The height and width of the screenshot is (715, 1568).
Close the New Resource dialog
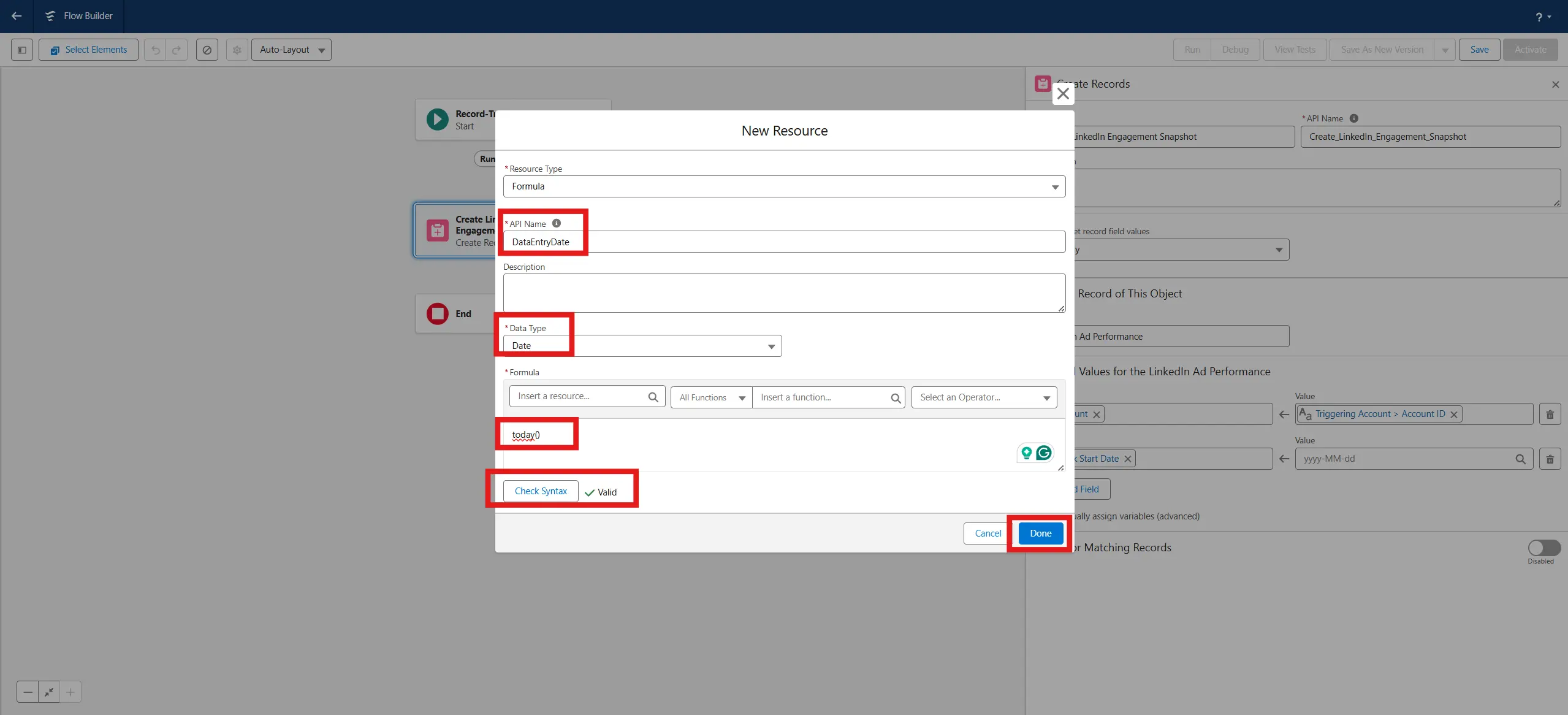(1063, 94)
